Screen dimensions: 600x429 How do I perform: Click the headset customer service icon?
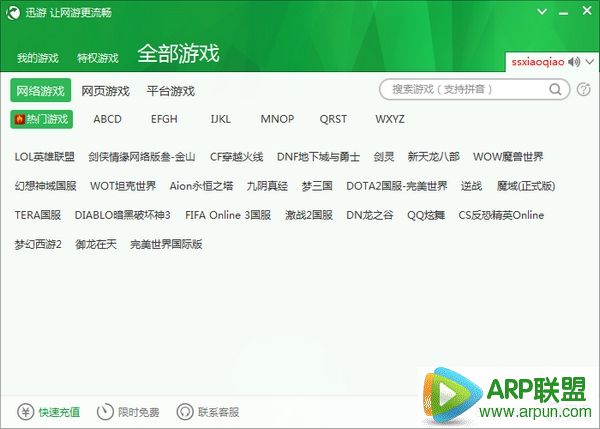tap(185, 412)
